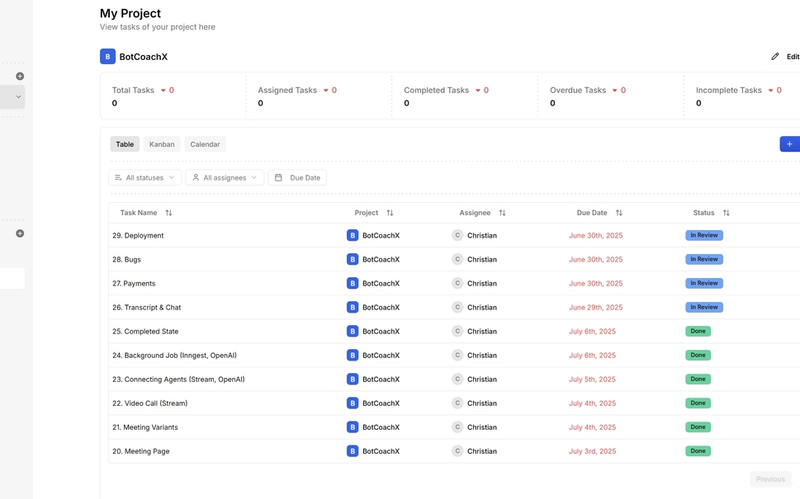Open task 27. Payments
Screen dimensions: 800x499
[134, 284]
